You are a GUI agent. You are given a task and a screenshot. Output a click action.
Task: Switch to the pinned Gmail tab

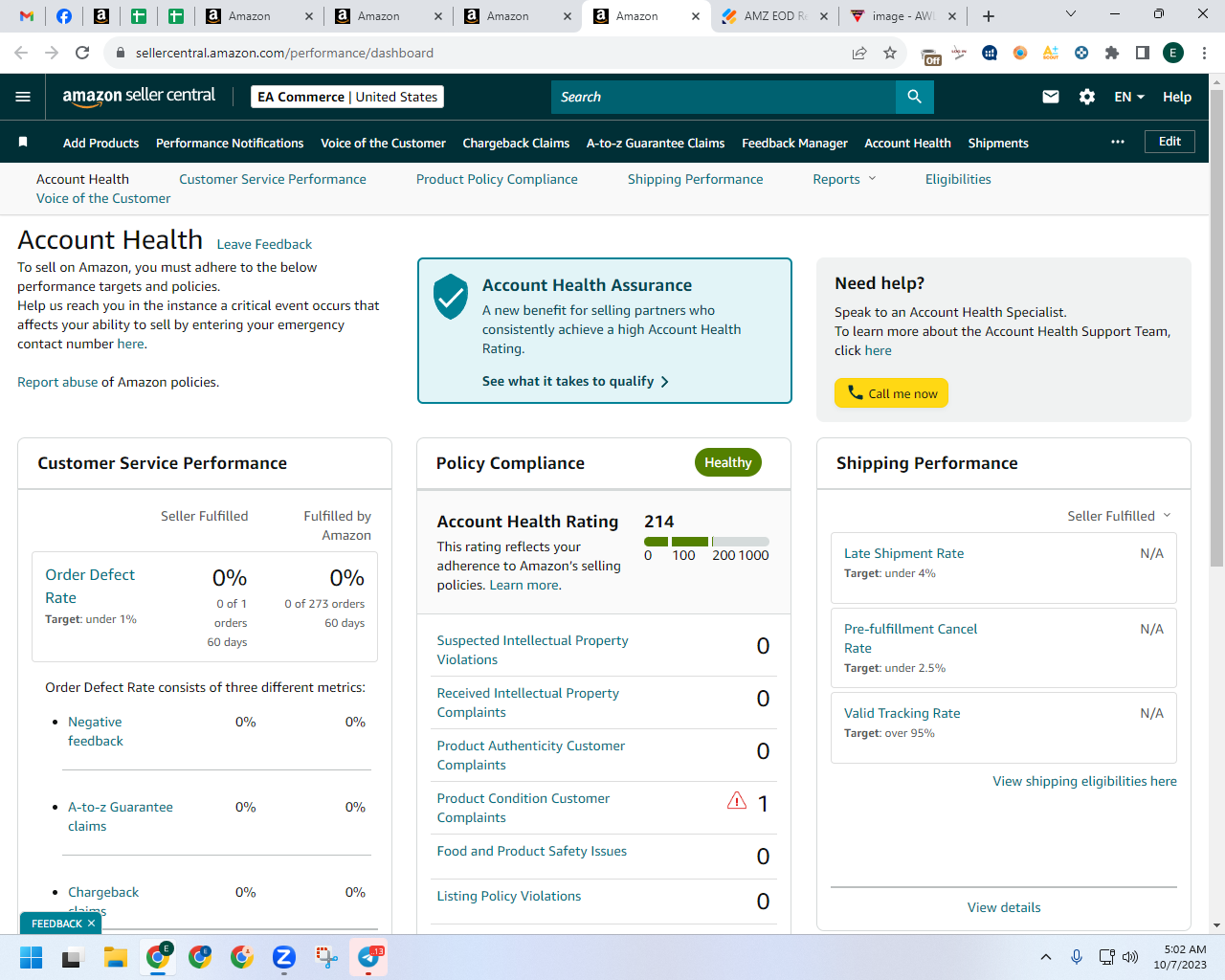point(27,16)
